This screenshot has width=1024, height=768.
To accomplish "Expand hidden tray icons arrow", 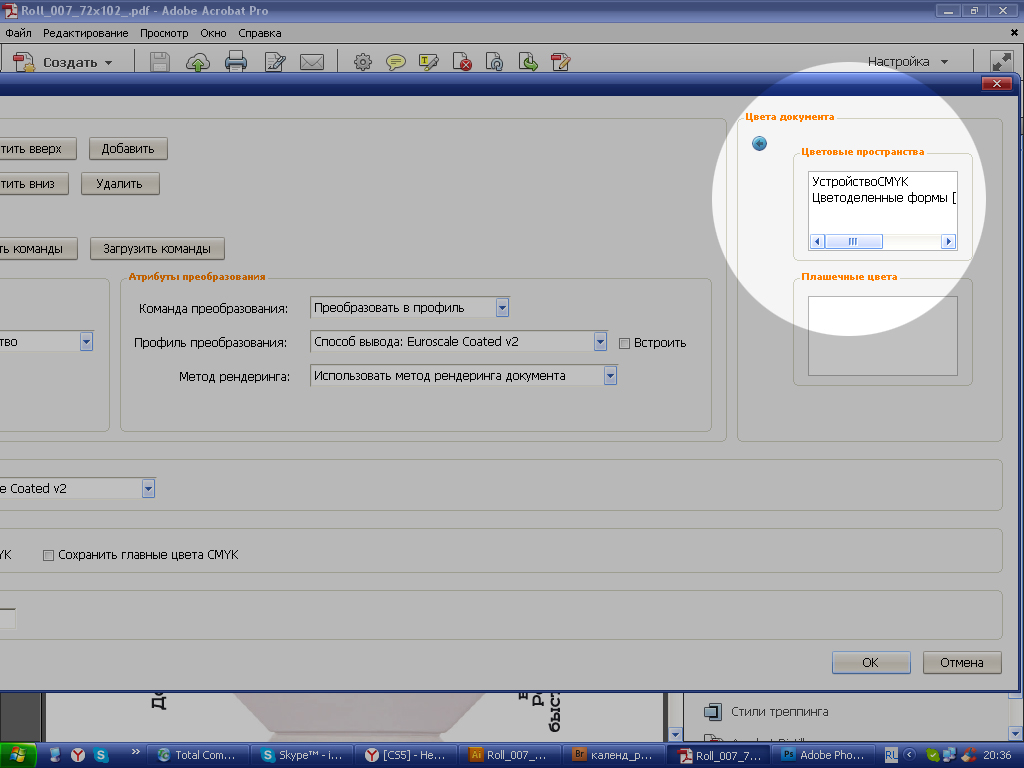I will point(909,754).
